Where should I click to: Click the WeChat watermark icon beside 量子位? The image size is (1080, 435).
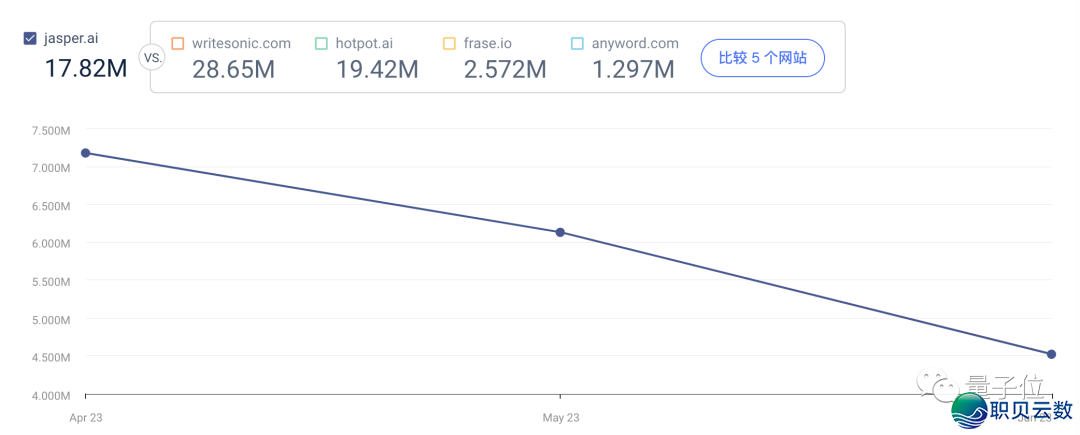(x=942, y=386)
